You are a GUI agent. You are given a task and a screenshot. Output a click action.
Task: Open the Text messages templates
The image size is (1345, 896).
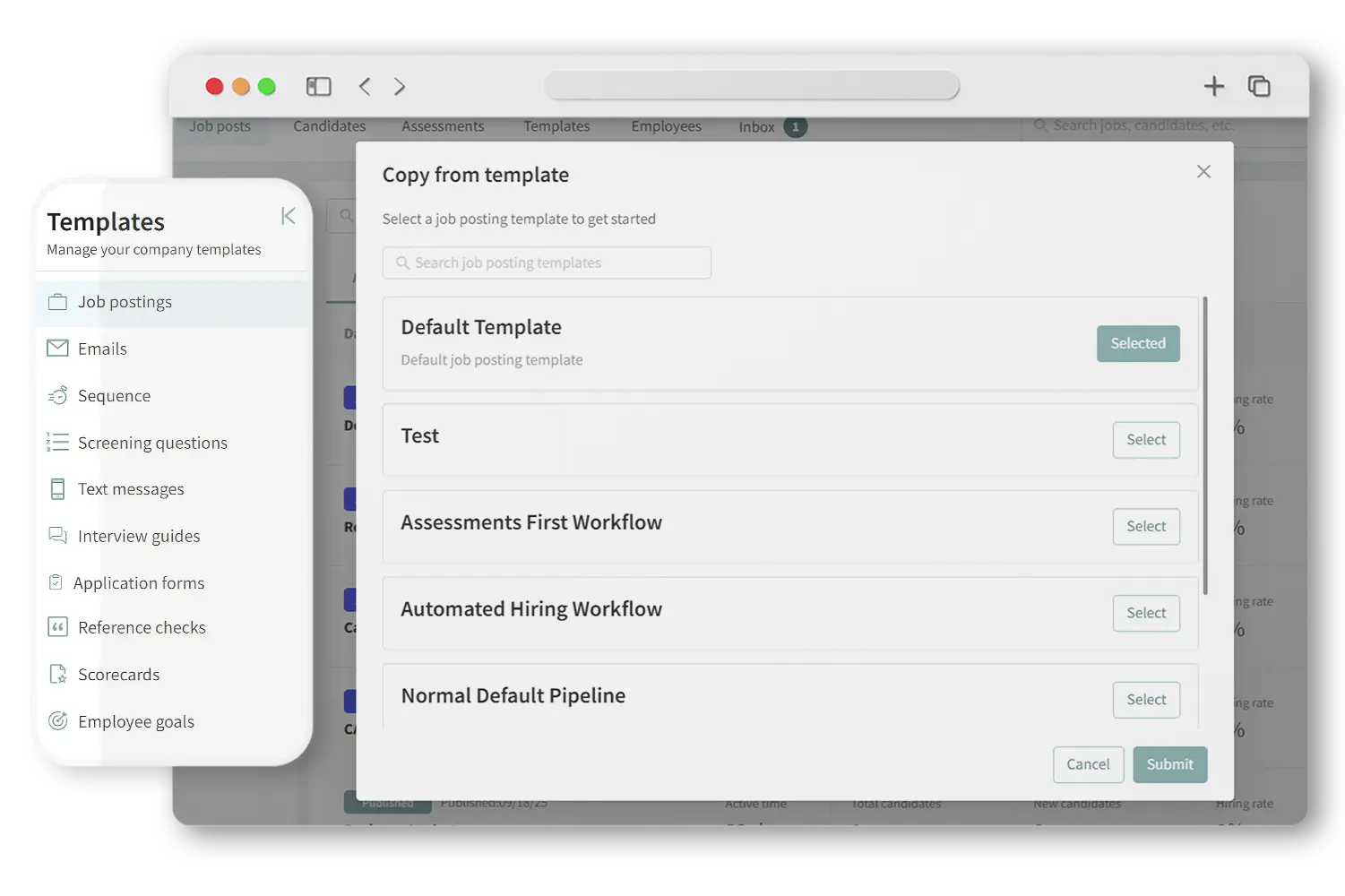pyautogui.click(x=131, y=488)
